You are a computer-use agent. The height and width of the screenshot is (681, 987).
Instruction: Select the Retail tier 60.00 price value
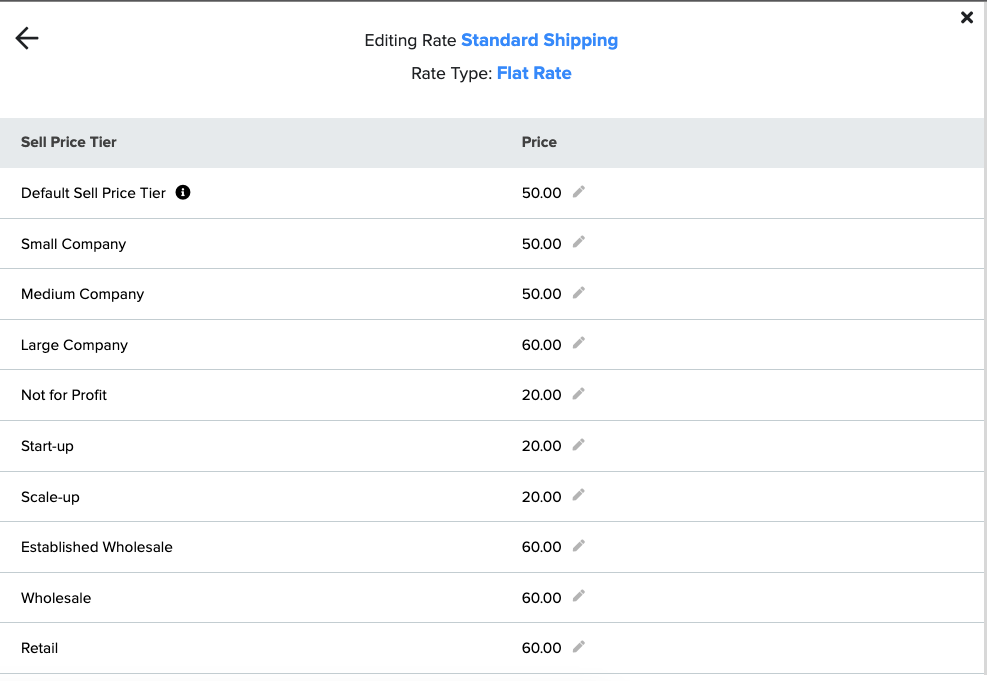tap(541, 648)
